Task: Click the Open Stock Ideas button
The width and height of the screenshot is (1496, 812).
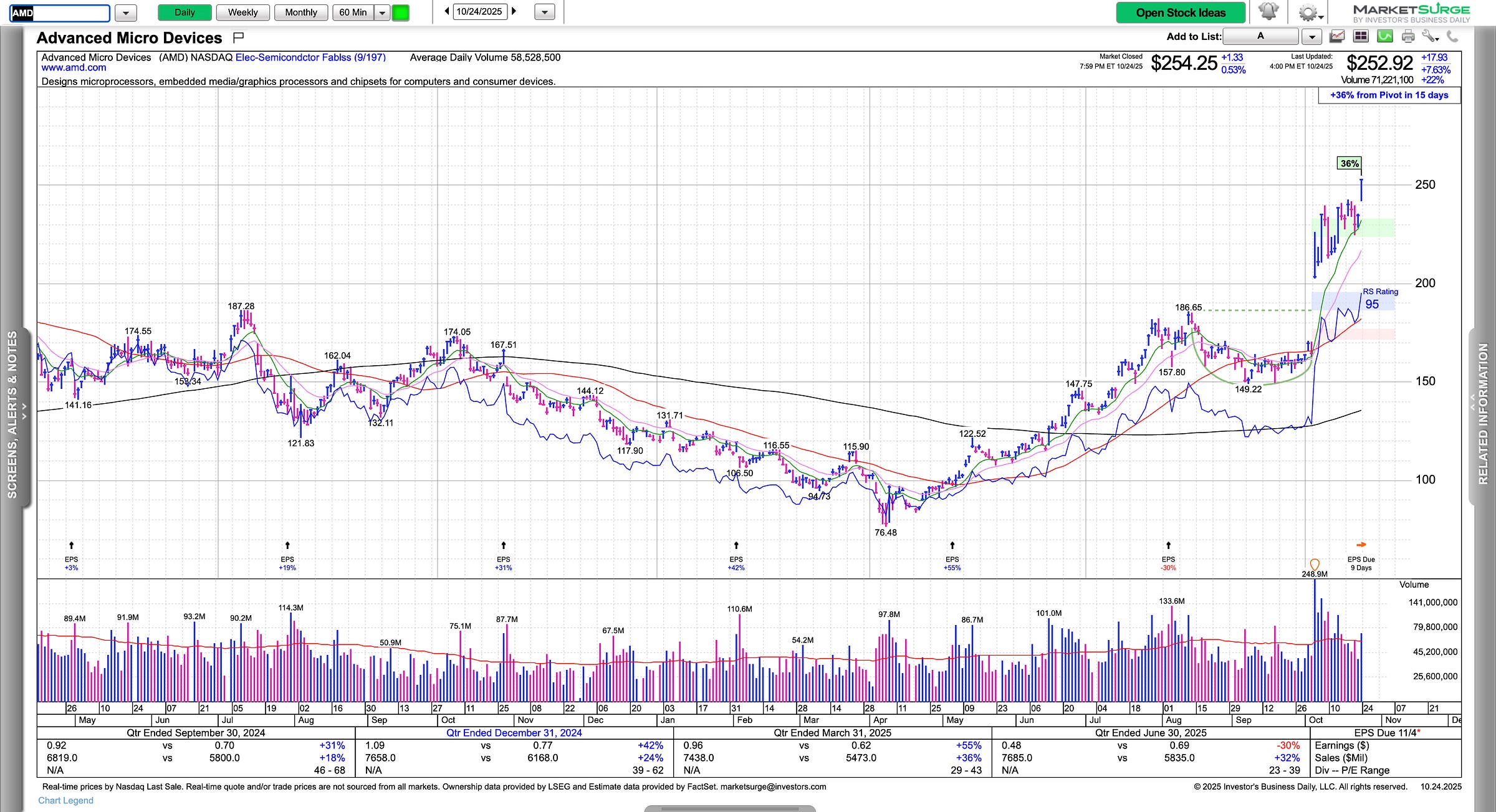Action: pos(1180,12)
